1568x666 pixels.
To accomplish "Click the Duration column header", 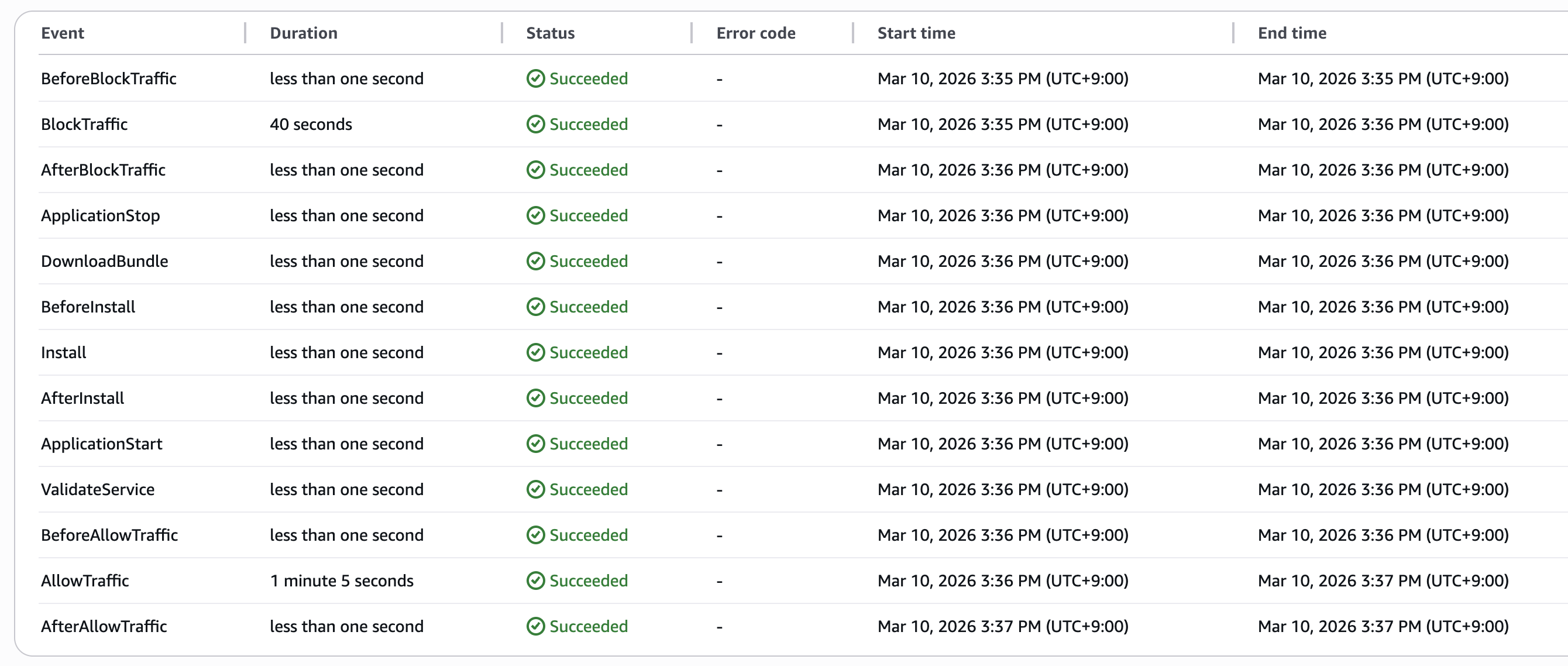I will (x=303, y=33).
